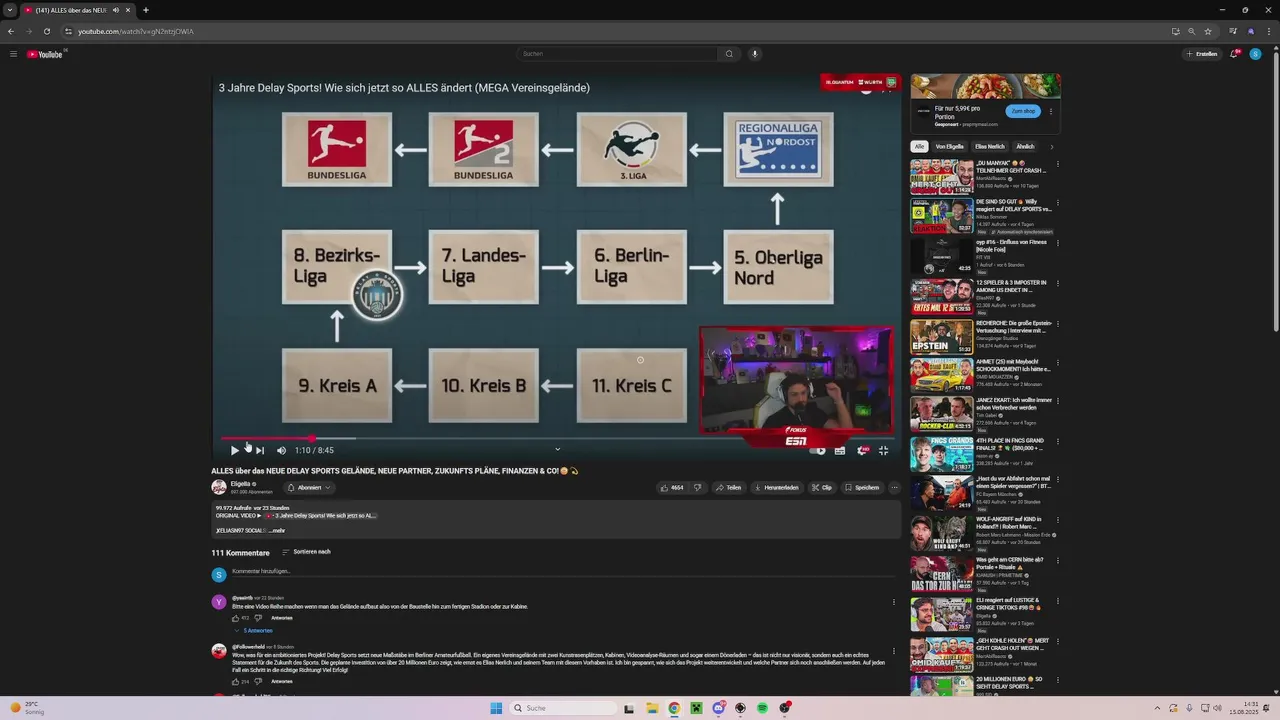Visit the ad's Zum shop button
The height and width of the screenshot is (720, 1280).
click(1024, 111)
